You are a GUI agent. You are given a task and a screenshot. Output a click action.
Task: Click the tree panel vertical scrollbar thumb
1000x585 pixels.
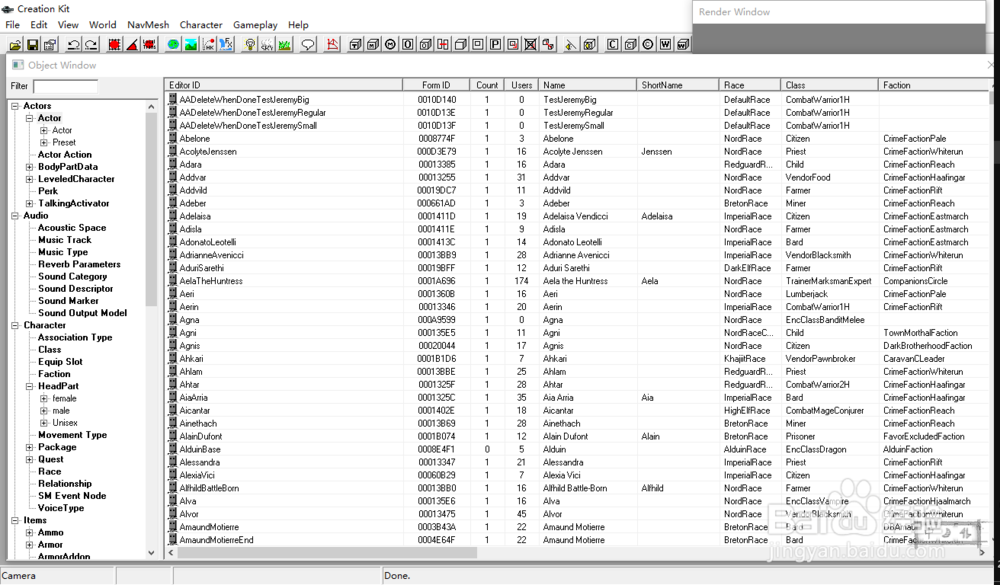(151, 209)
